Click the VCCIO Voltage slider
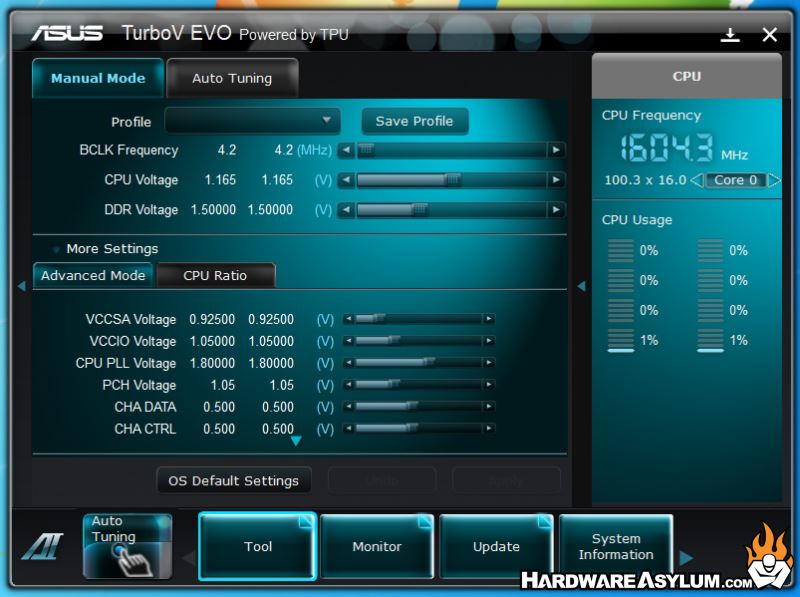This screenshot has height=597, width=800. click(x=418, y=340)
